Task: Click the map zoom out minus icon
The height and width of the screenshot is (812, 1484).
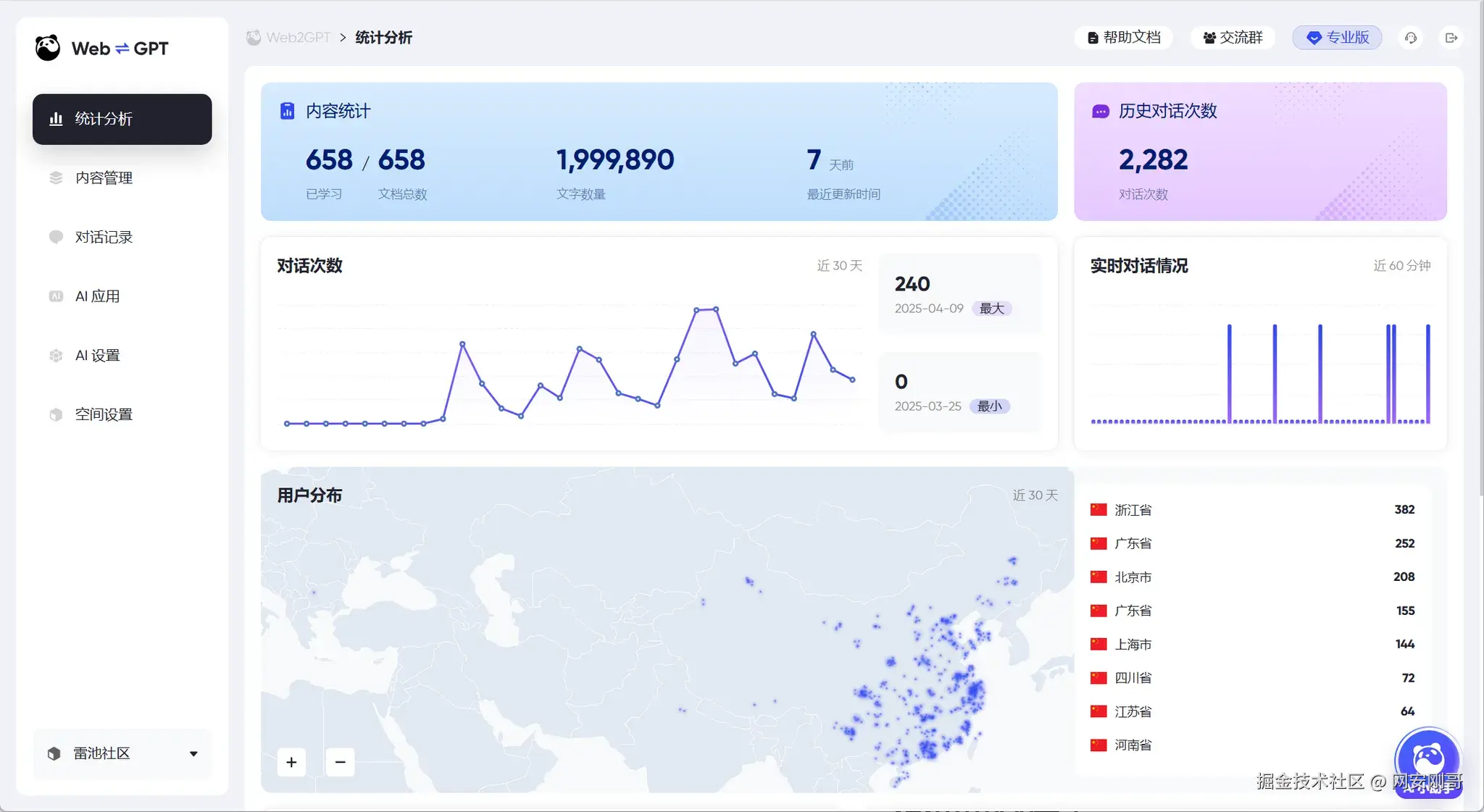Action: coord(340,762)
